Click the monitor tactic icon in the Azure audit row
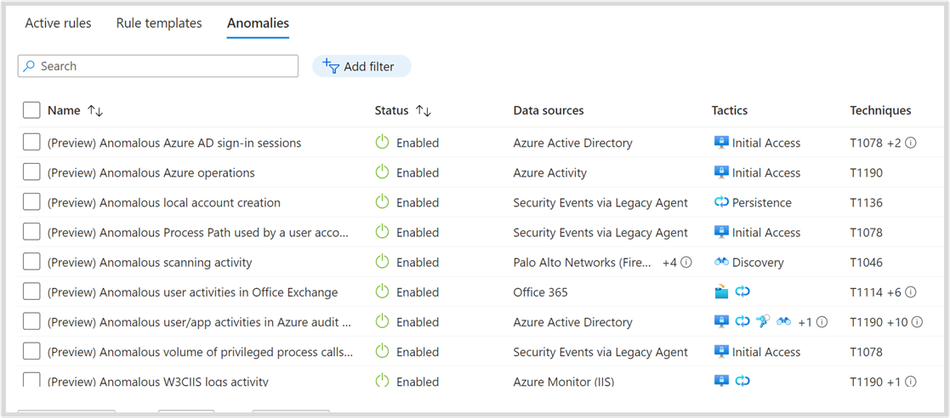Viewport: 950px width, 418px height. coord(721,322)
